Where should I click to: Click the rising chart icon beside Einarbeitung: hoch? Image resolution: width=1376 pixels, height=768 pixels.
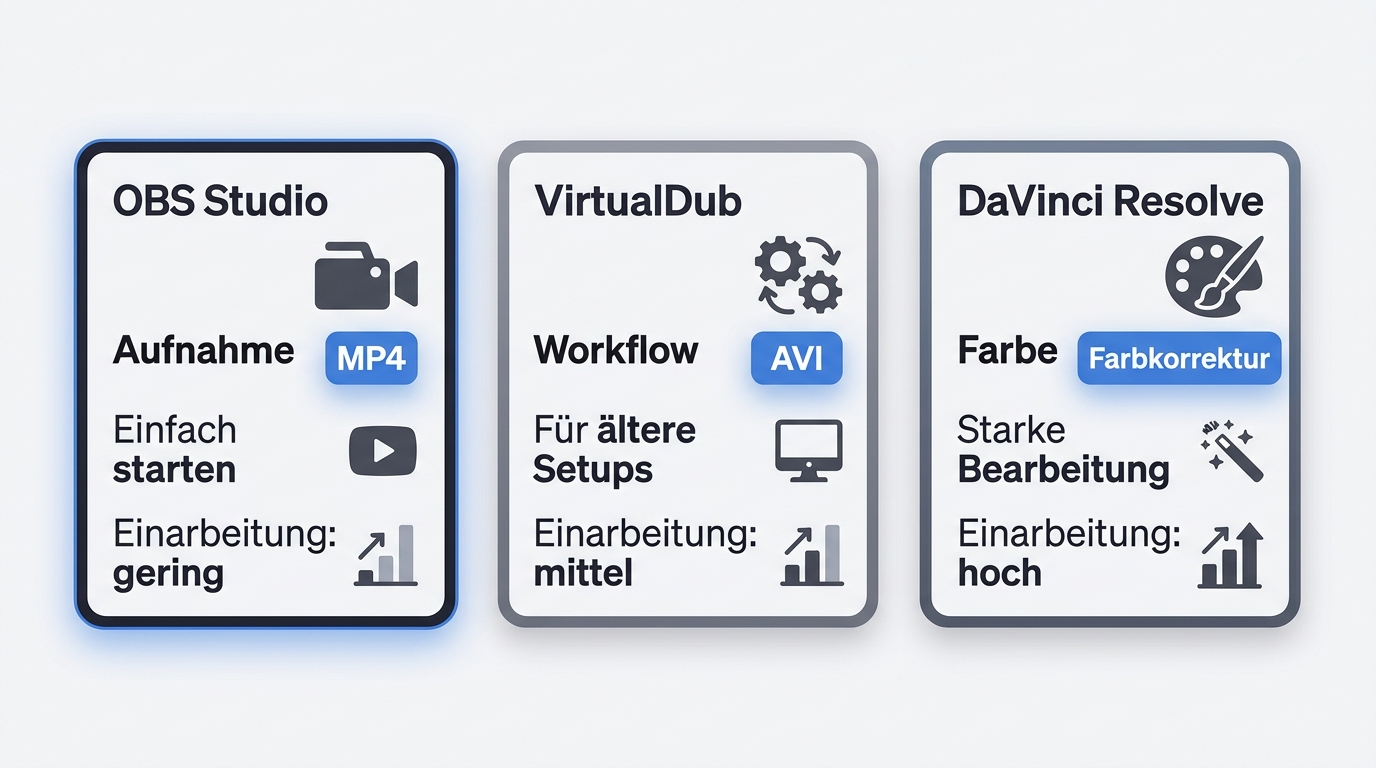pyautogui.click(x=1231, y=556)
